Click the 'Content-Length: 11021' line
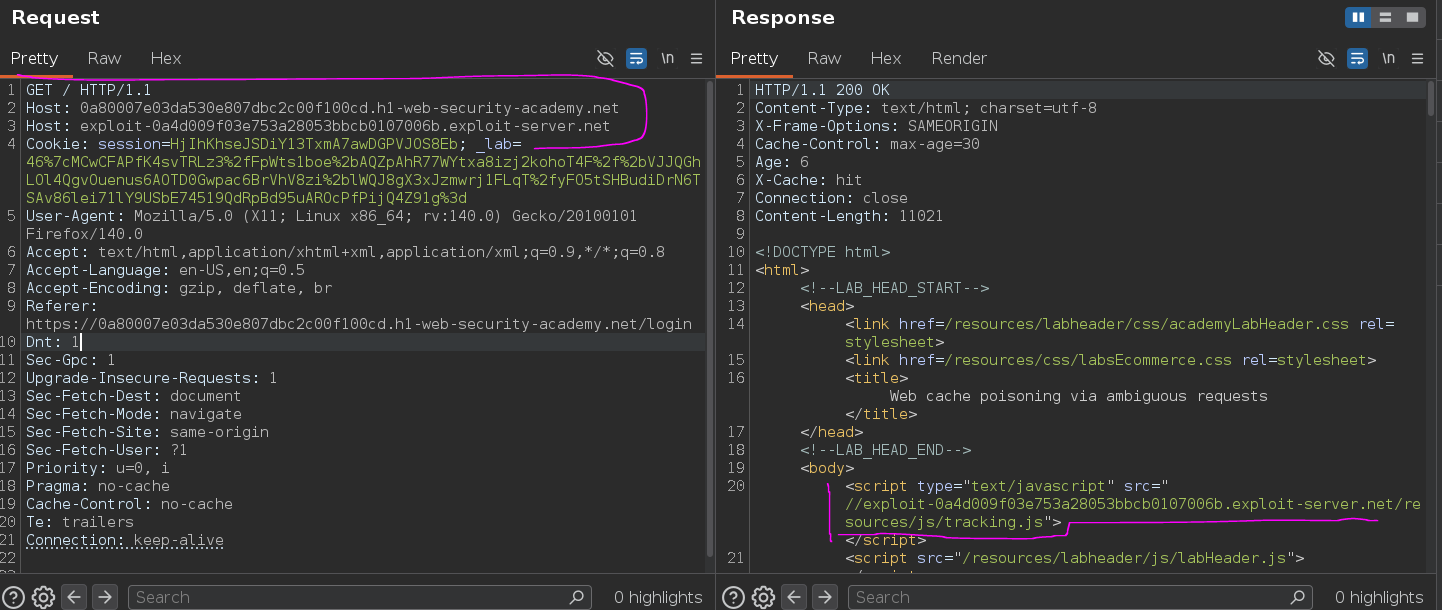This screenshot has height=610, width=1442. [849, 216]
